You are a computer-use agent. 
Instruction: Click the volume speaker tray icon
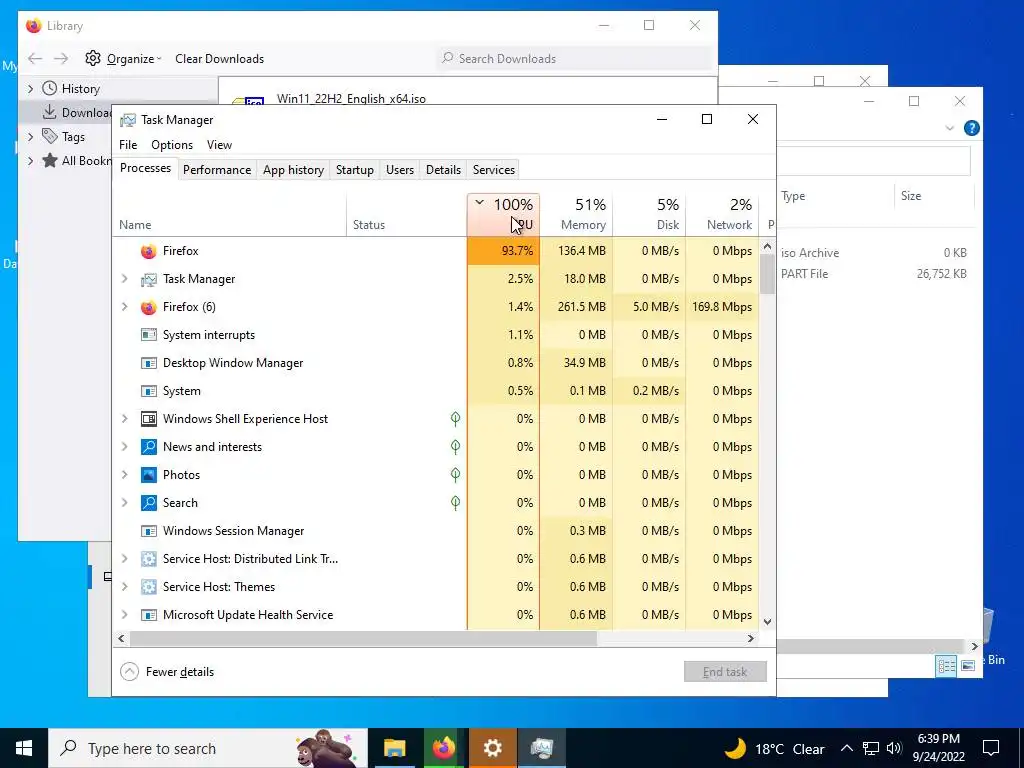click(895, 748)
